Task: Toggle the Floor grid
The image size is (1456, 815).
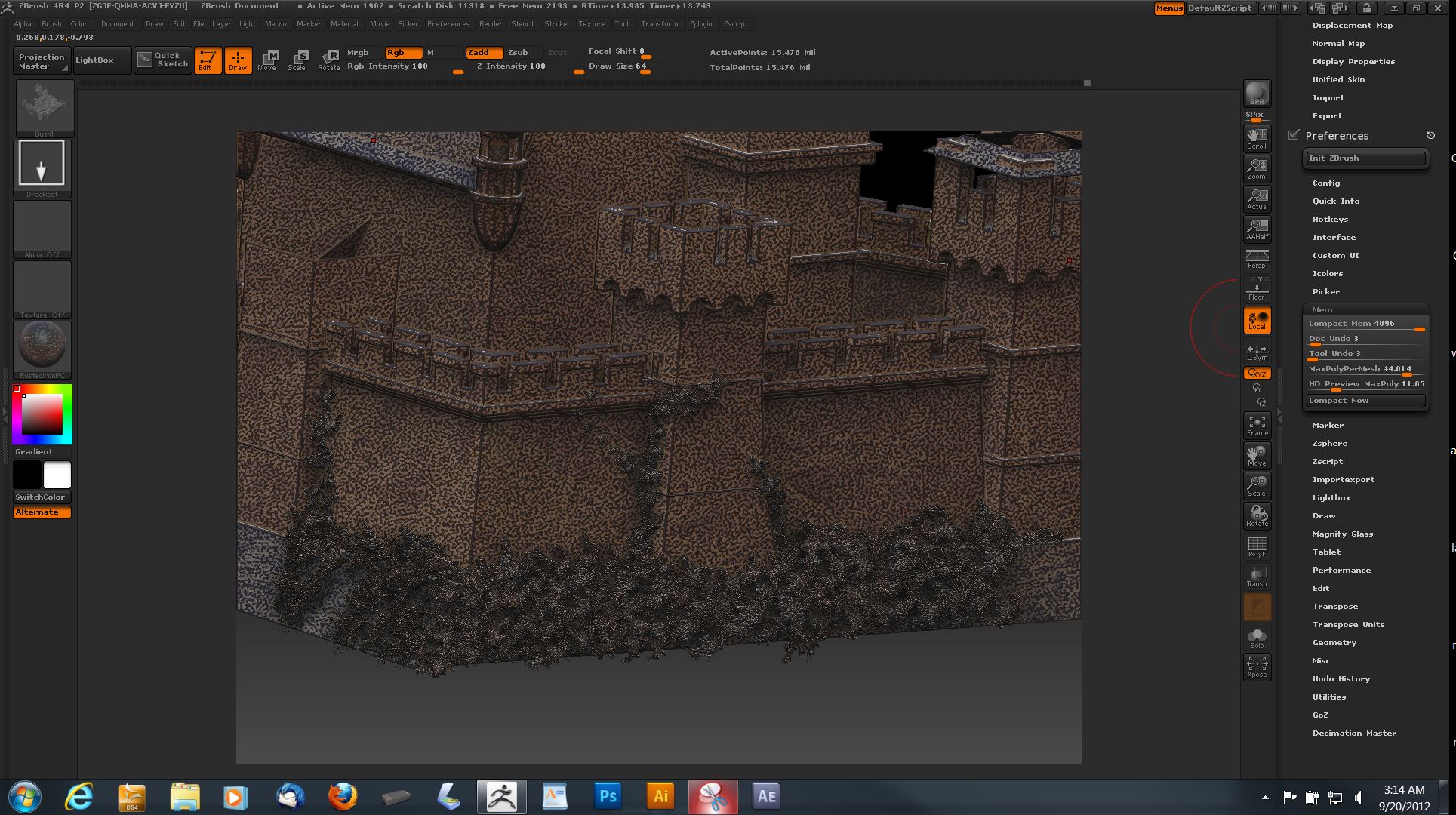Action: click(1257, 289)
